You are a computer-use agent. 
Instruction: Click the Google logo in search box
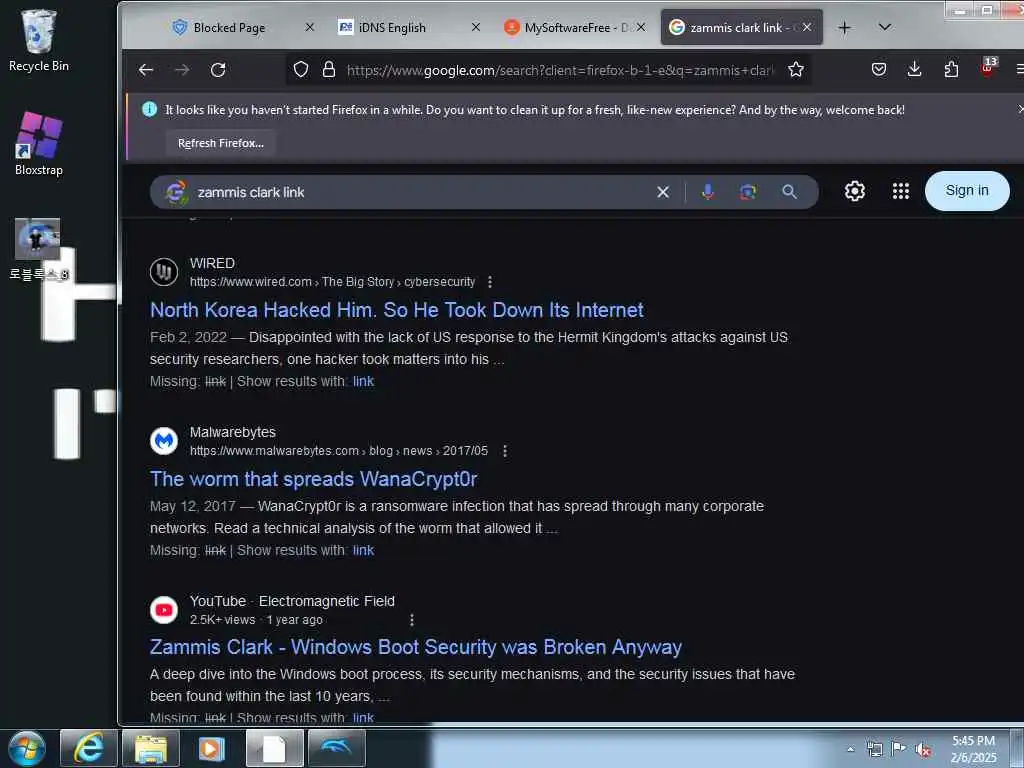(x=176, y=192)
